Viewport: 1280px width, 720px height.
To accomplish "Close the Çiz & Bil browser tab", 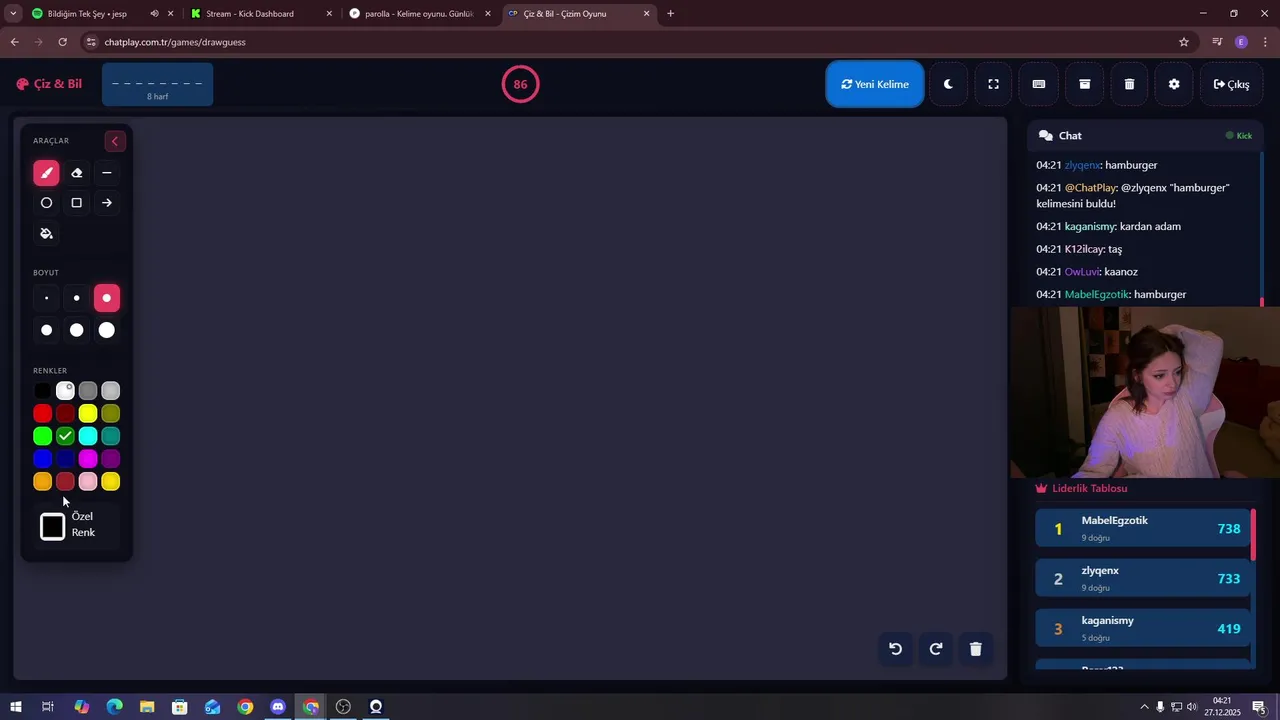I will (646, 14).
